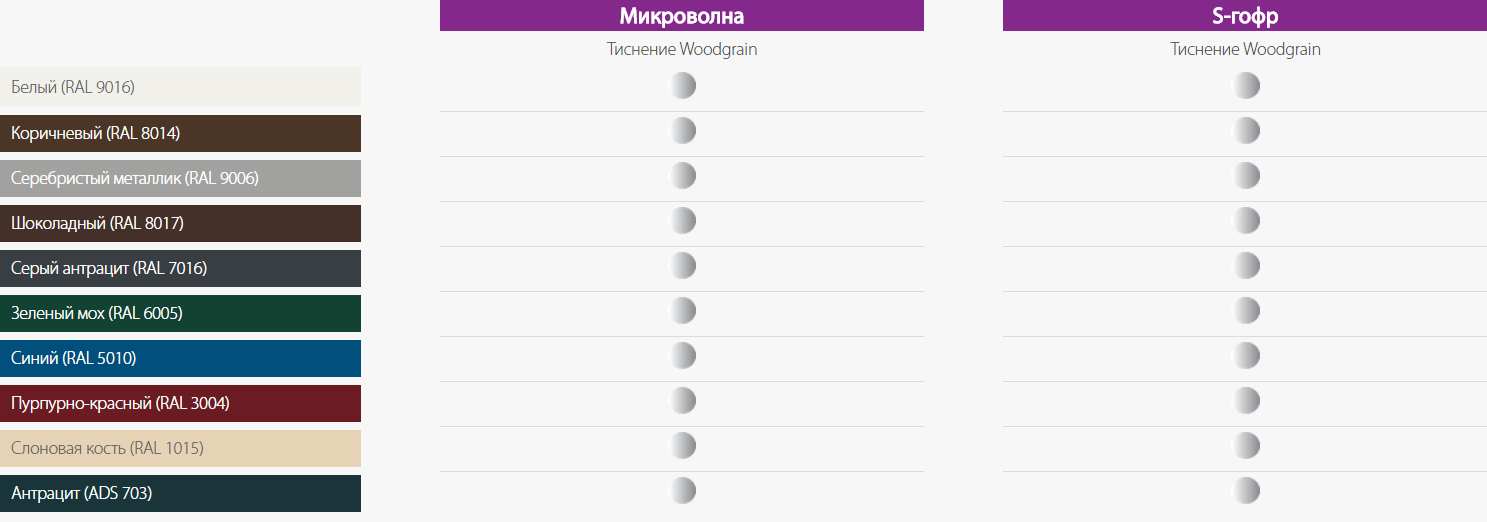Select the Антрацит (ADS 703) swatch

coord(180,493)
